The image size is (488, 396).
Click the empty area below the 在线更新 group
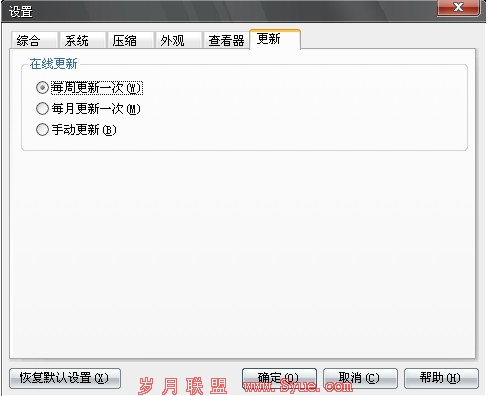point(242,253)
